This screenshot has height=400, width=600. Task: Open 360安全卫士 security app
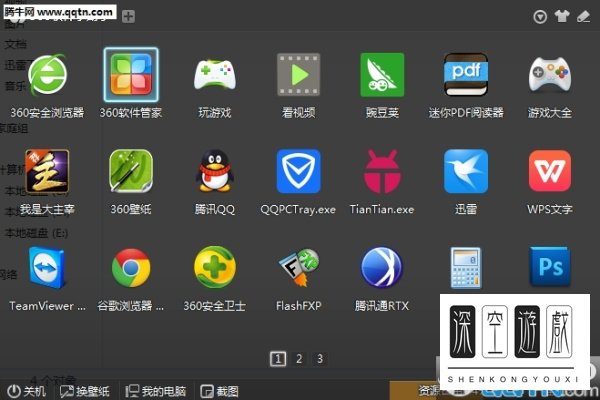[215, 267]
